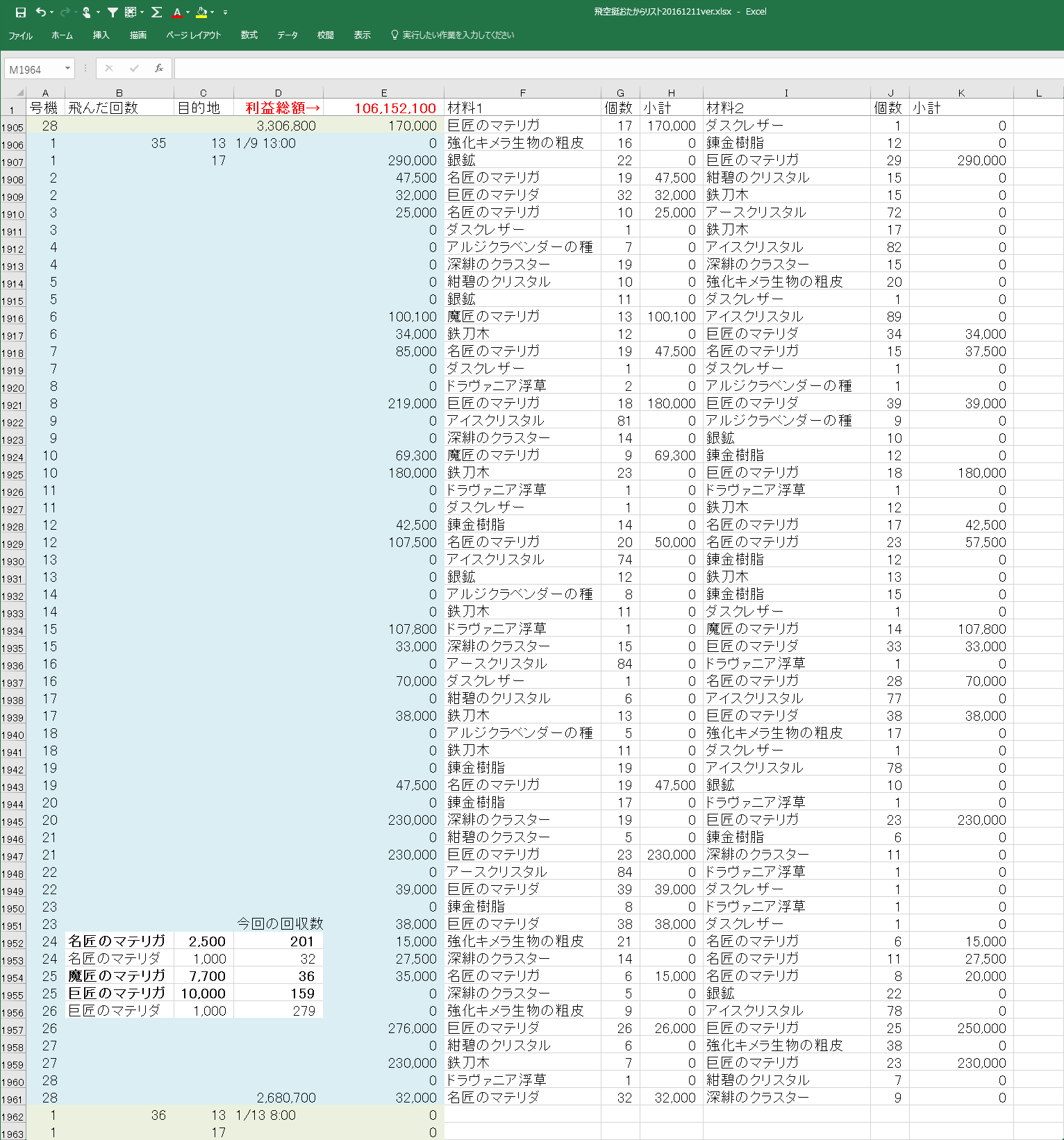Expand the font color dropdown arrow
The width and height of the screenshot is (1064, 1140).
(x=188, y=12)
